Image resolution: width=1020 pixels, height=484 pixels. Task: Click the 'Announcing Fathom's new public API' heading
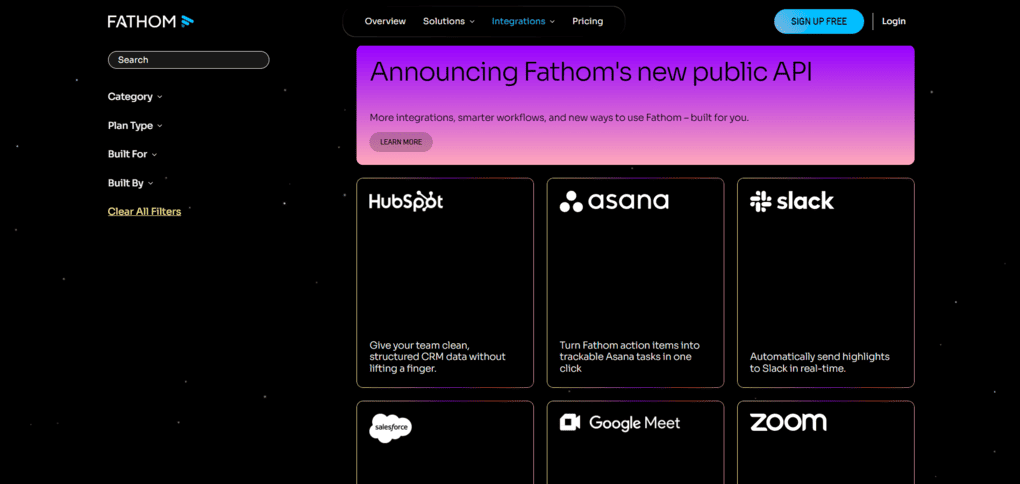click(591, 72)
